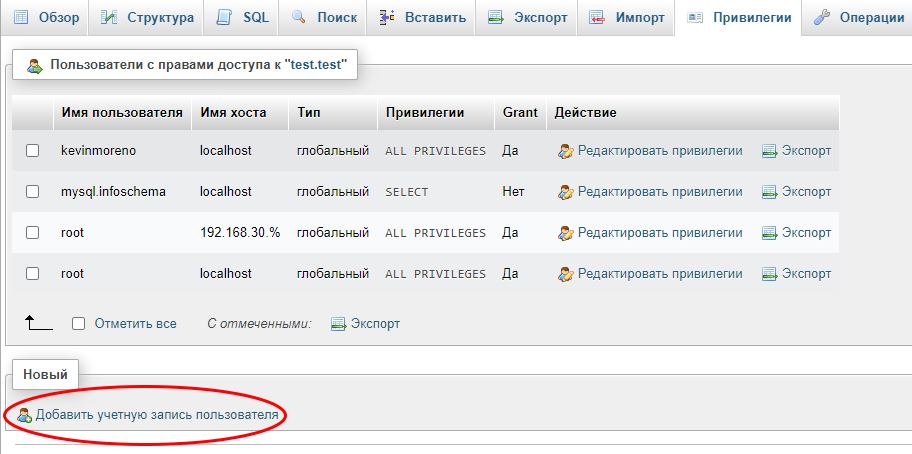The height and width of the screenshot is (454, 912).
Task: Click the SQL tab icon
Action: tap(224, 18)
